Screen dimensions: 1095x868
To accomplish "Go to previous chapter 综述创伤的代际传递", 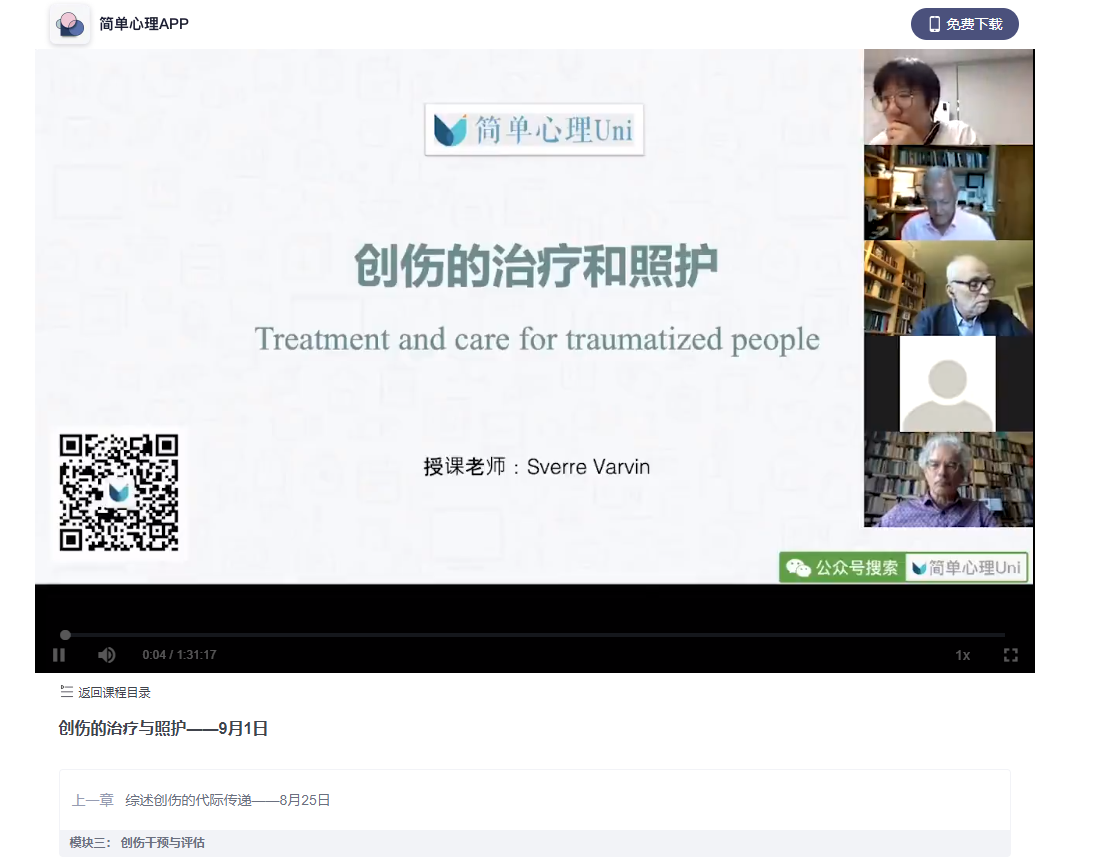I will 227,800.
